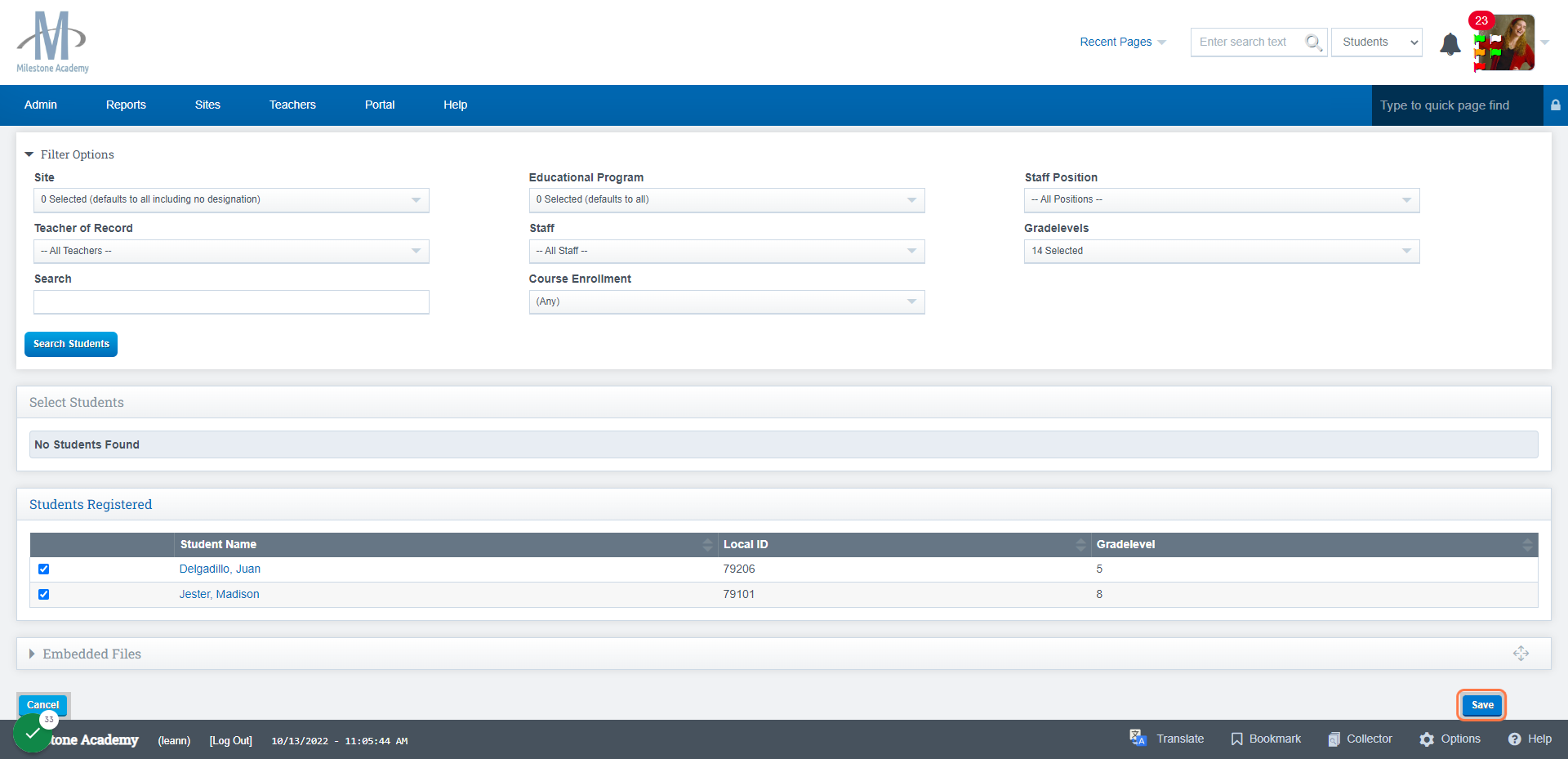Open the arrow beside the profile photo
The width and height of the screenshot is (1568, 759).
pos(1545,42)
